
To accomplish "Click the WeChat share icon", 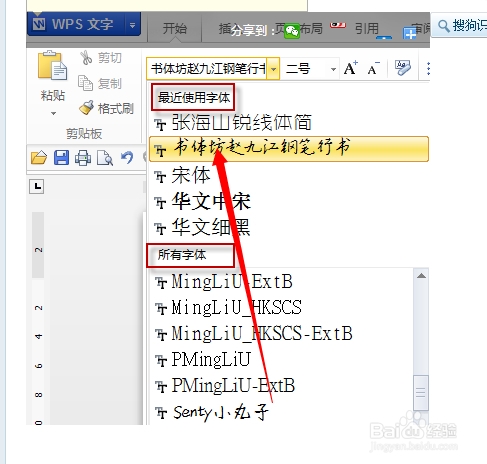I will (292, 31).
